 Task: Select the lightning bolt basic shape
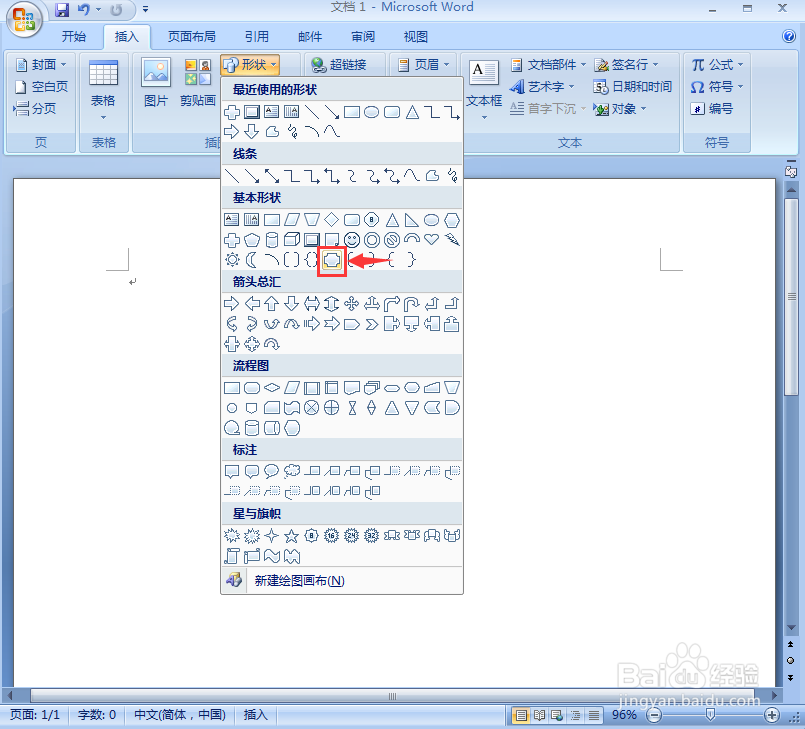(452, 239)
